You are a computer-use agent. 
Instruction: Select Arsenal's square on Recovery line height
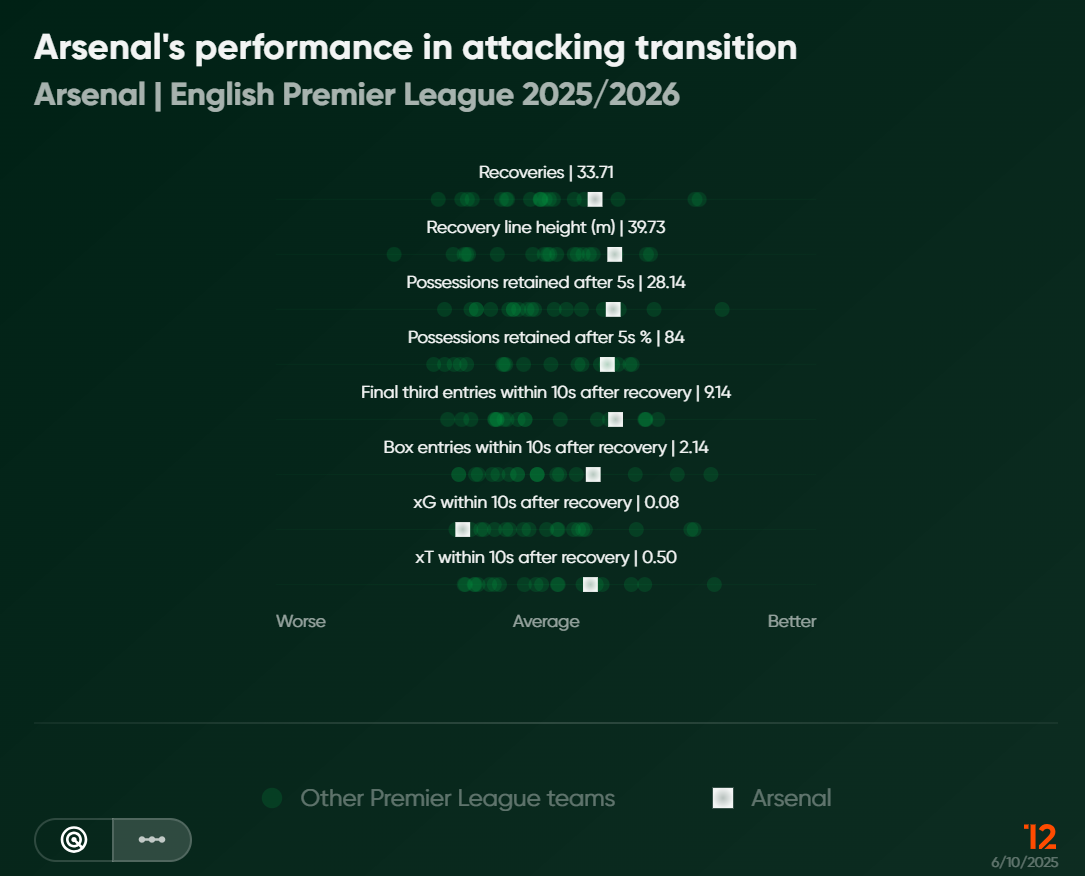(x=615, y=254)
